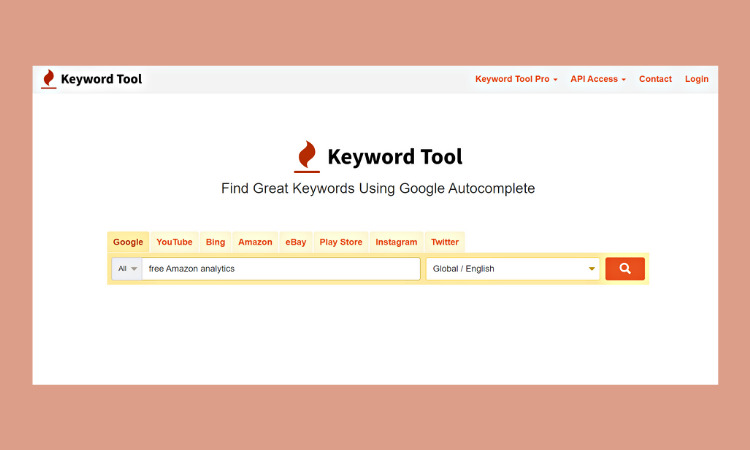Select the Amazon tab

coord(255,242)
